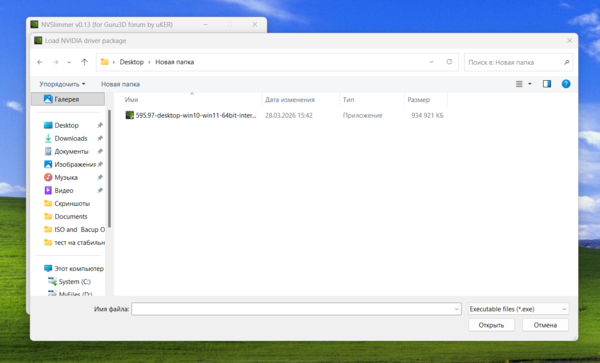Image resolution: width=600 pixels, height=363 pixels.
Task: Go up one folder level arrow
Action: (x=84, y=62)
